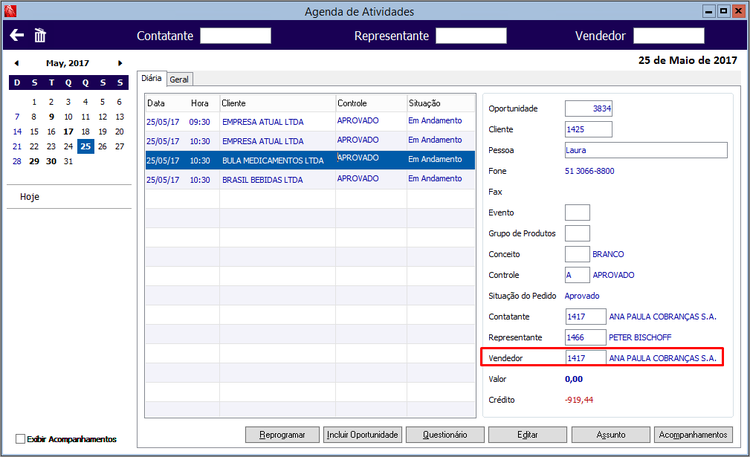Click the Pessoa field containing Laura

pos(646,150)
